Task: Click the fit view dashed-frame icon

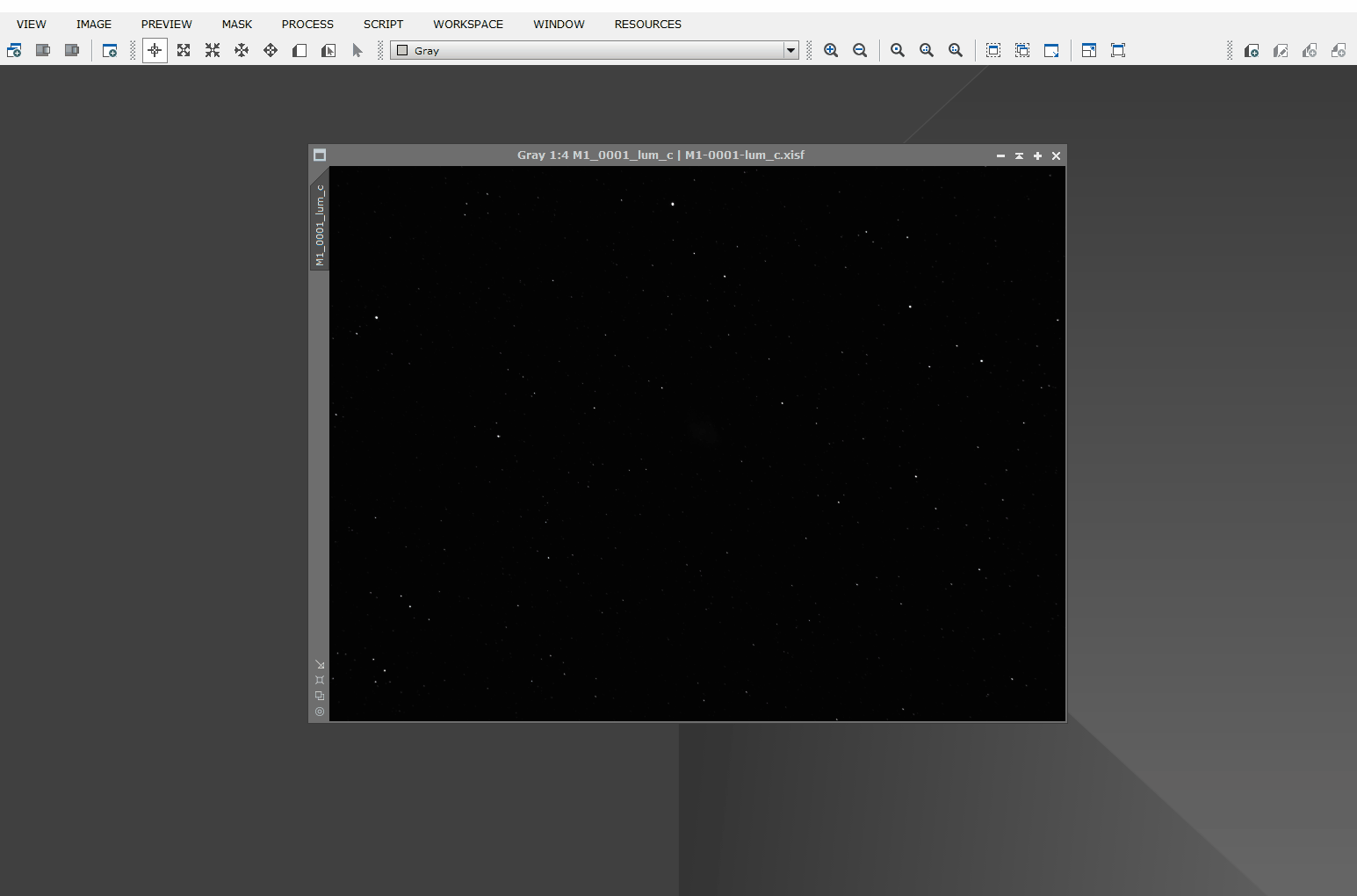Action: (993, 50)
